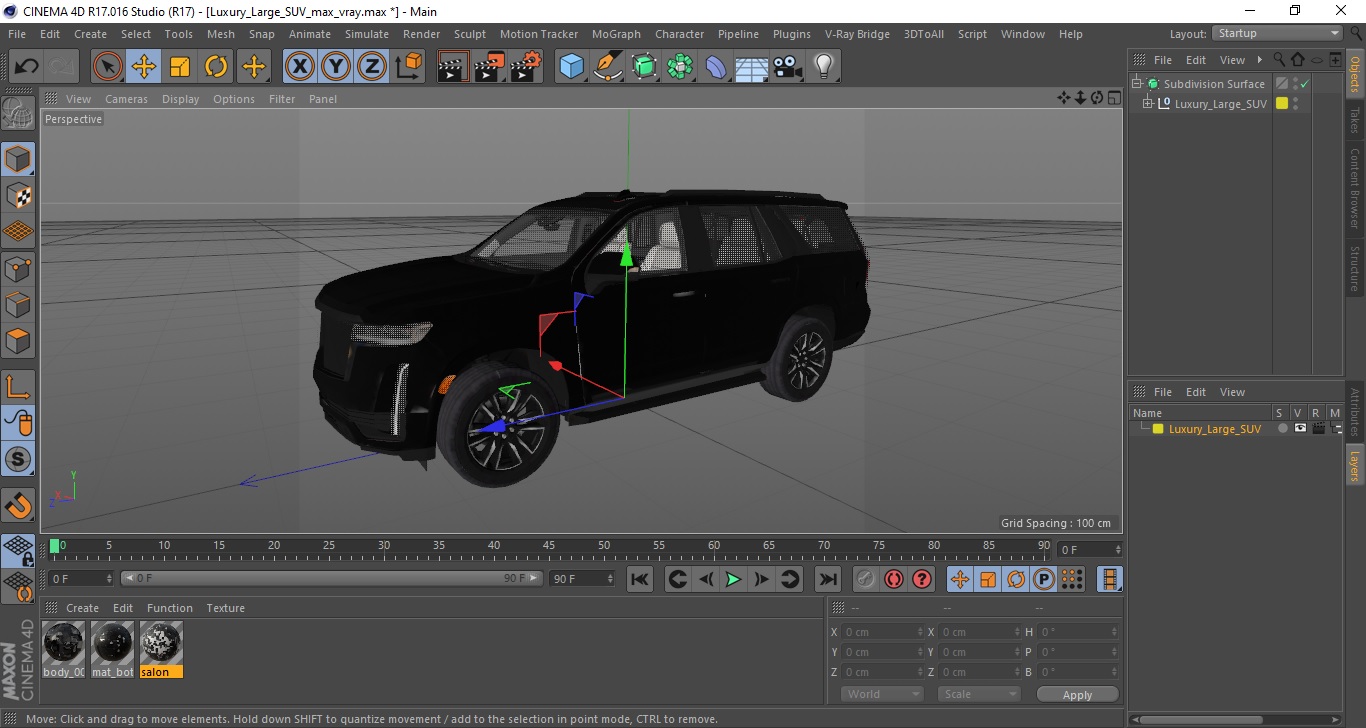This screenshot has width=1366, height=728.
Task: Activate the Scale tool in top toolbar
Action: coord(180,67)
